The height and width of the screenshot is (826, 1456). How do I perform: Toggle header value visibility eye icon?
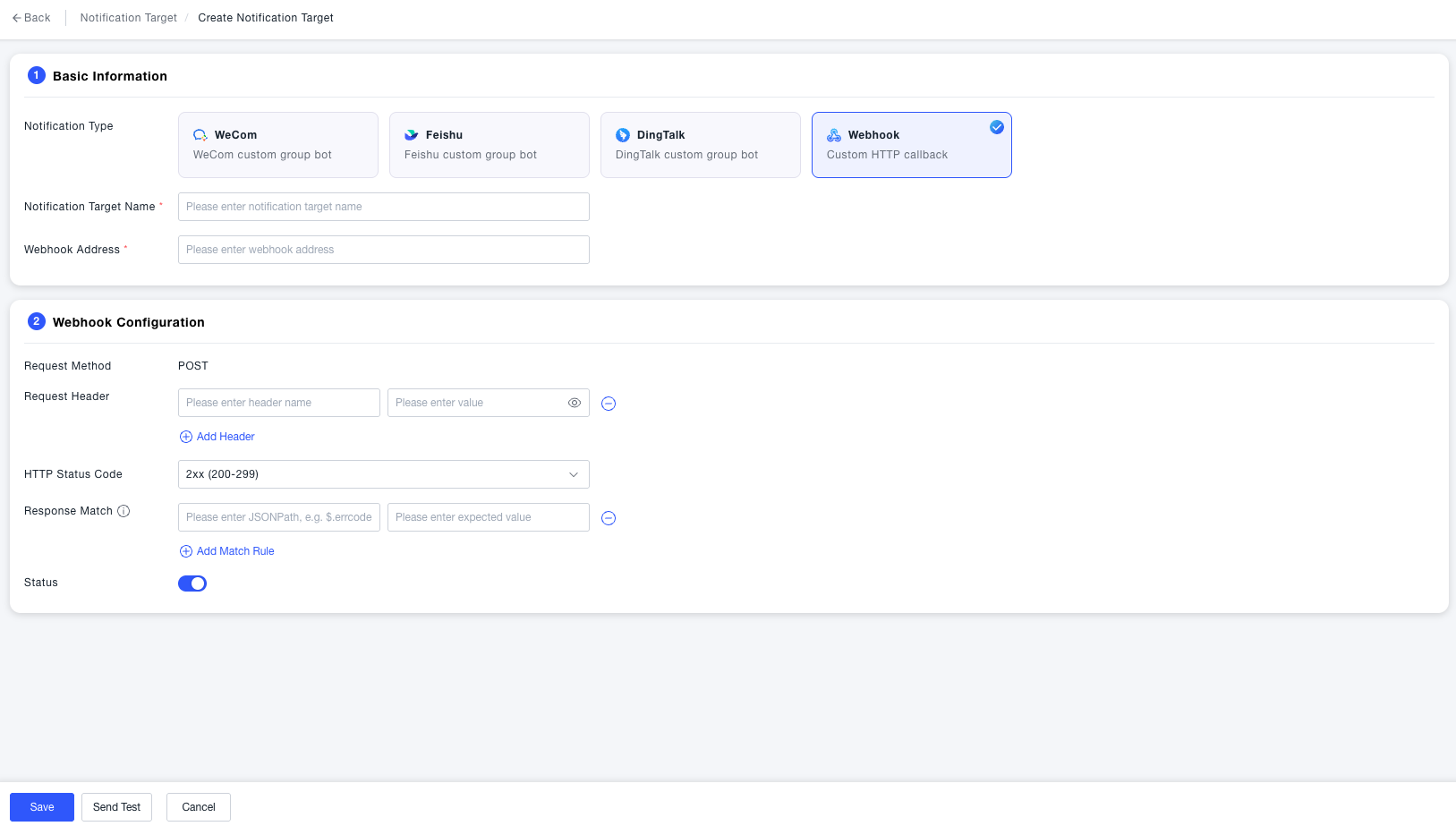[x=575, y=403]
